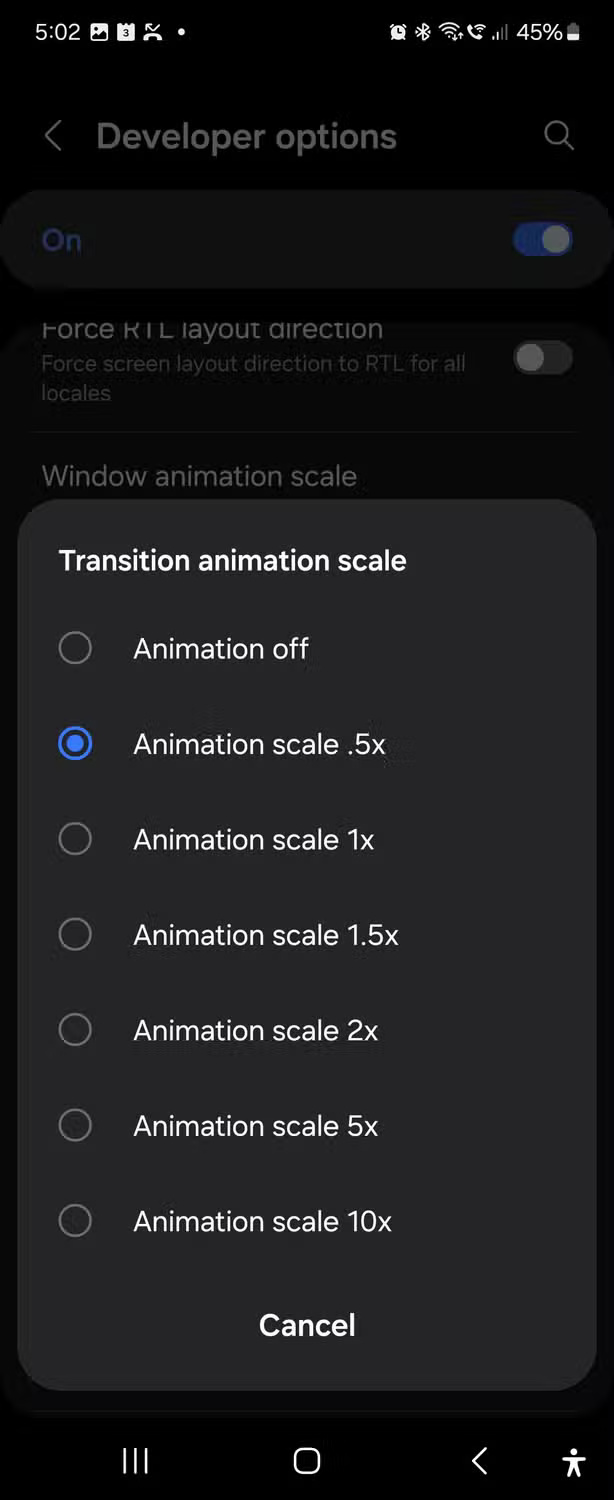
Task: Tap the Home button
Action: point(306,1461)
